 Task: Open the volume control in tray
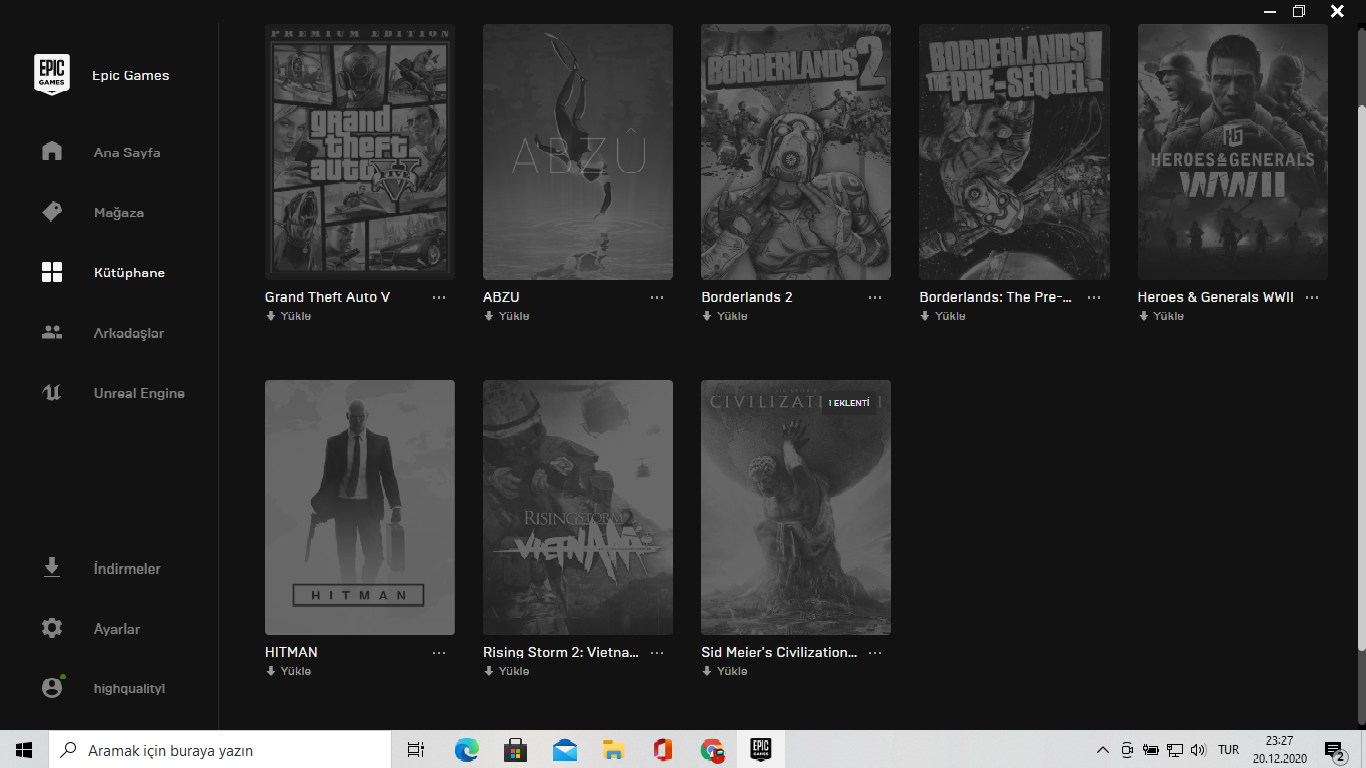click(x=1199, y=750)
